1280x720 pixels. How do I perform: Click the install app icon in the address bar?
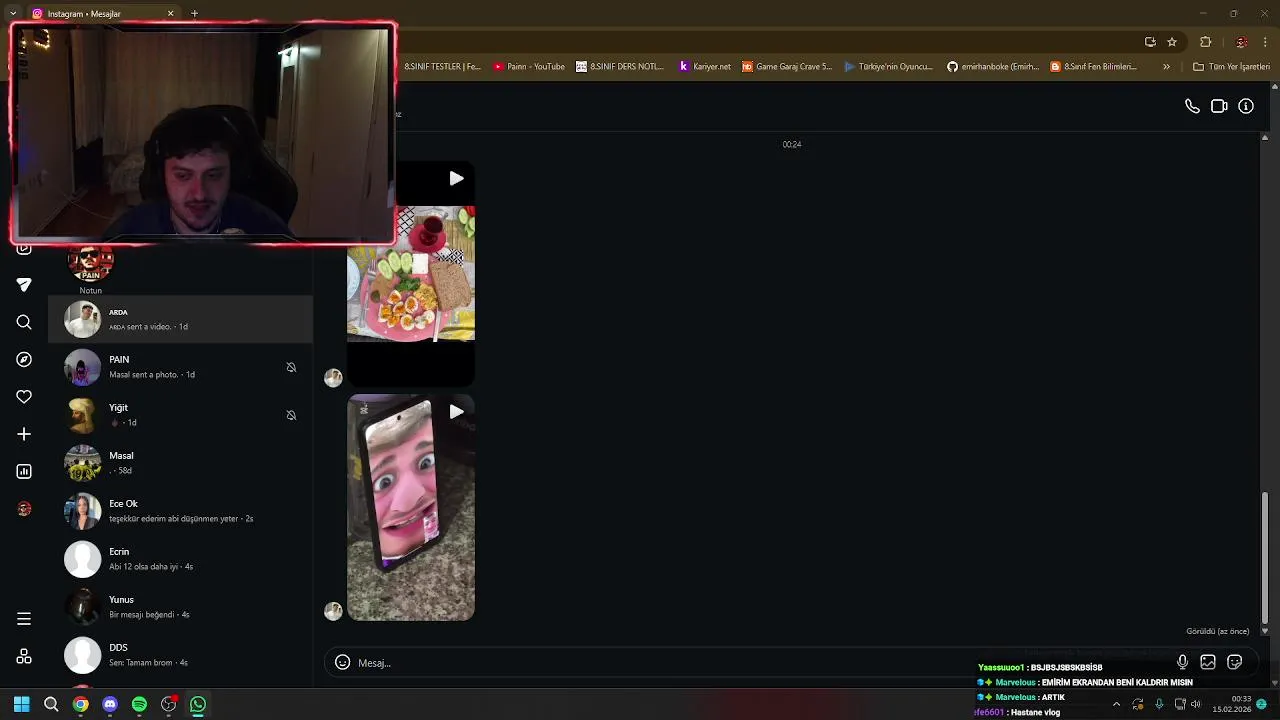click(1150, 42)
